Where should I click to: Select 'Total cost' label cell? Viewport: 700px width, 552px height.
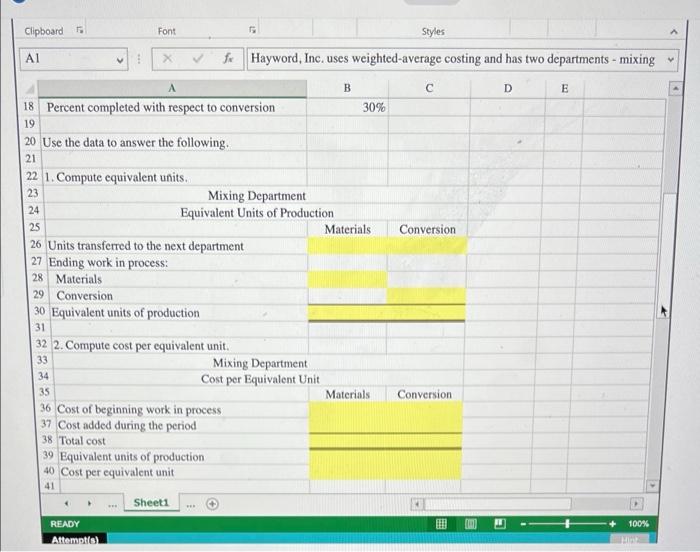click(x=183, y=441)
